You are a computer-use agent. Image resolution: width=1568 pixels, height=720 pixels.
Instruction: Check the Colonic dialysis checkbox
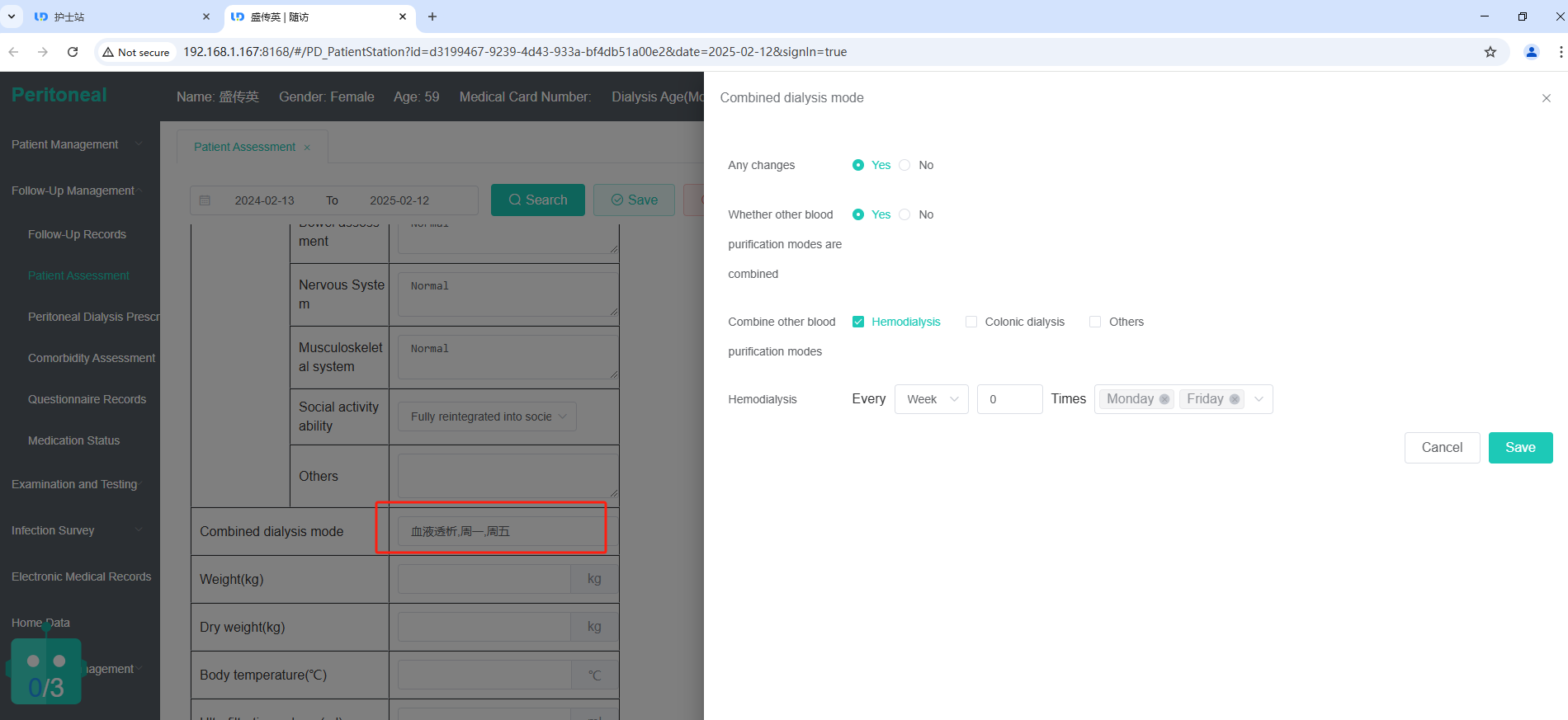point(971,322)
